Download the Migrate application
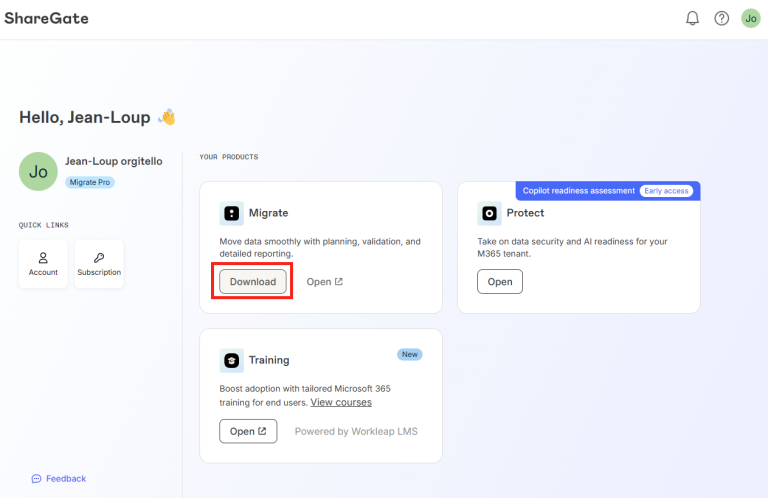Viewport: 768px width, 498px height. (x=253, y=282)
